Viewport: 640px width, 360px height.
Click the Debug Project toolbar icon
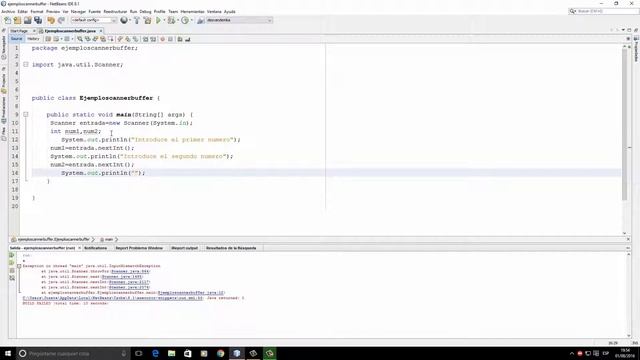pyautogui.click(x=171, y=20)
